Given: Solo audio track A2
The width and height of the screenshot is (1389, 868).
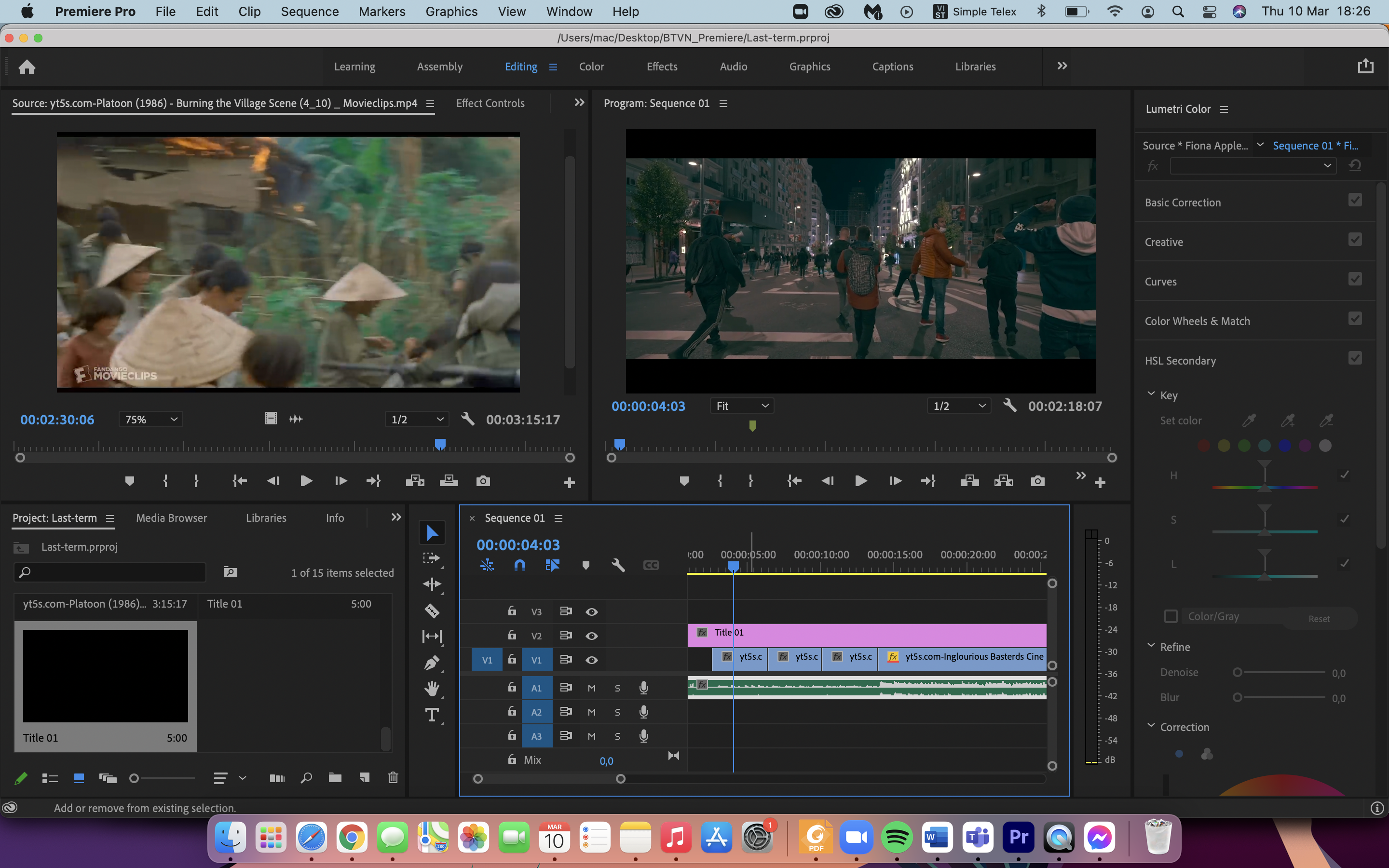Looking at the screenshot, I should [618, 712].
